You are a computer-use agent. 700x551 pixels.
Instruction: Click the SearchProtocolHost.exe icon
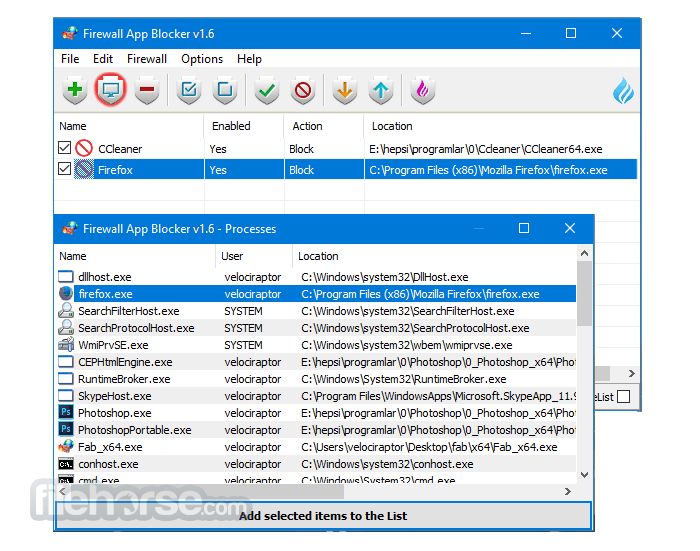(66, 327)
